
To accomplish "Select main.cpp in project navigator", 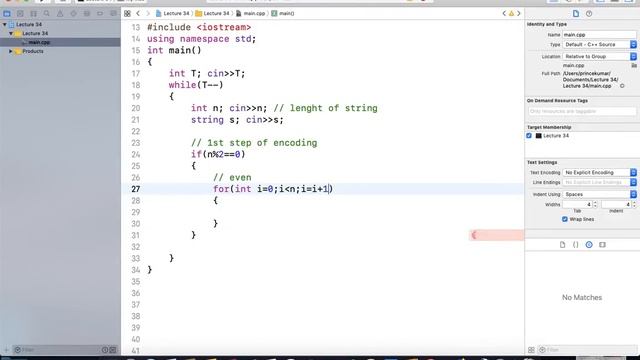I will 60,42.
